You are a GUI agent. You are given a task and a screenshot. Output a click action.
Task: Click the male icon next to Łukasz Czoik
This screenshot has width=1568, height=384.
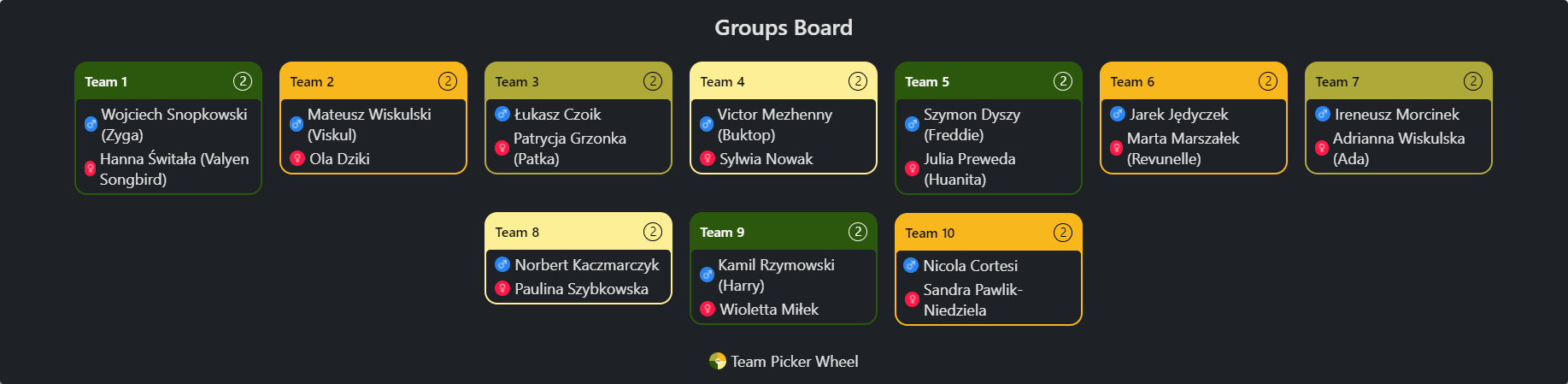(x=502, y=114)
